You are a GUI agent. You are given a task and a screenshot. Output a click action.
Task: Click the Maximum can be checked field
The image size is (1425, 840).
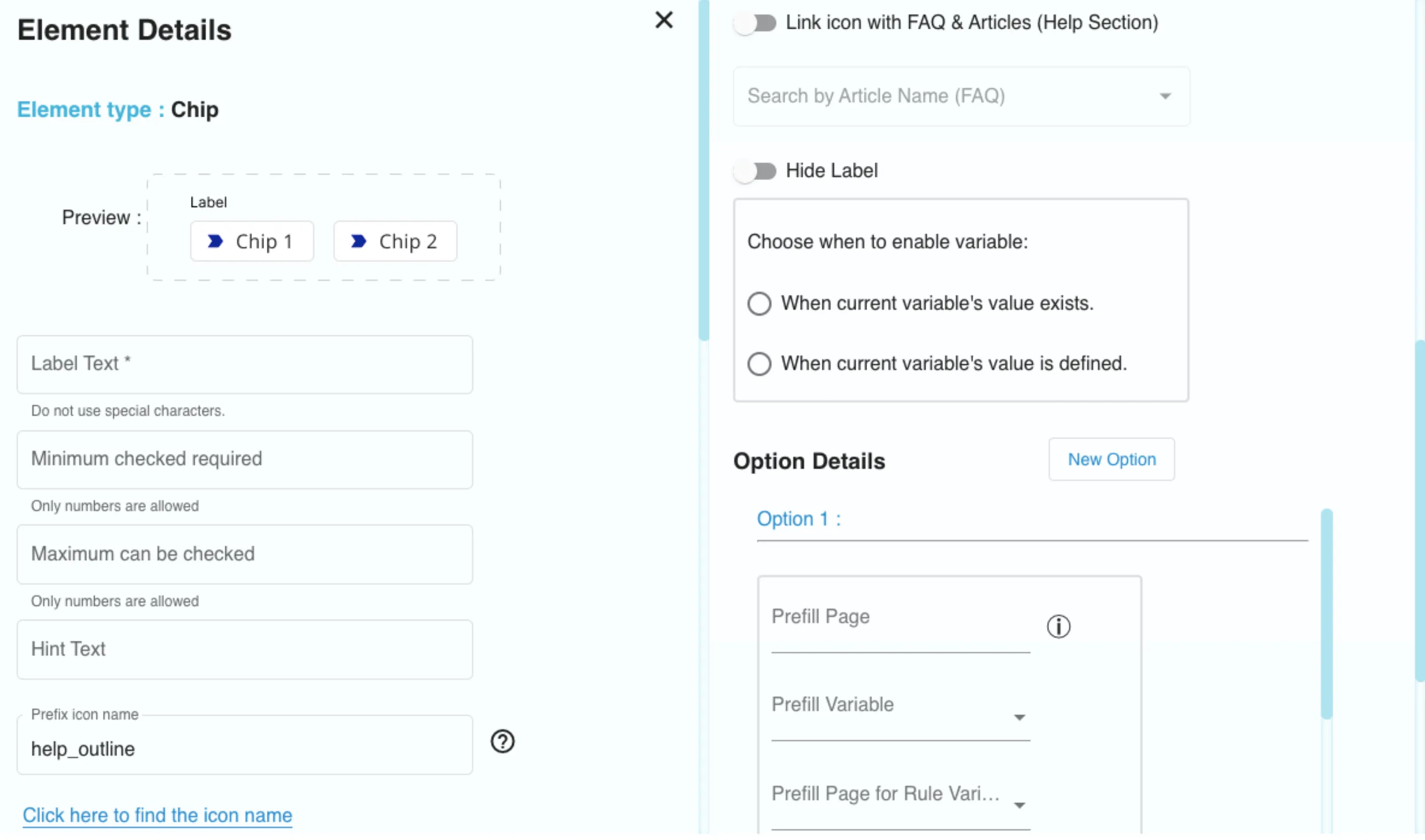tap(245, 555)
